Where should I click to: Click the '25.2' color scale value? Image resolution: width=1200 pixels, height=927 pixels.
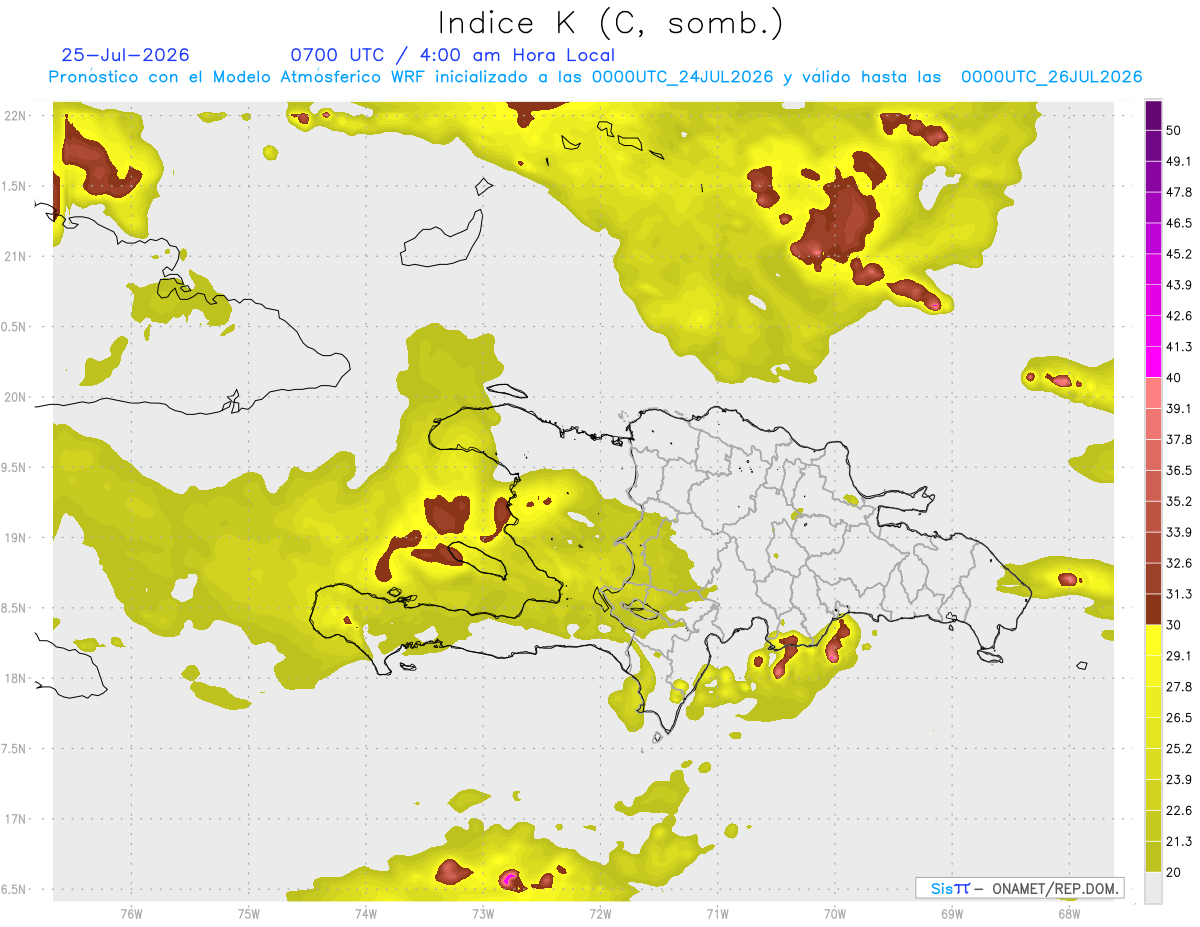(x=1179, y=748)
